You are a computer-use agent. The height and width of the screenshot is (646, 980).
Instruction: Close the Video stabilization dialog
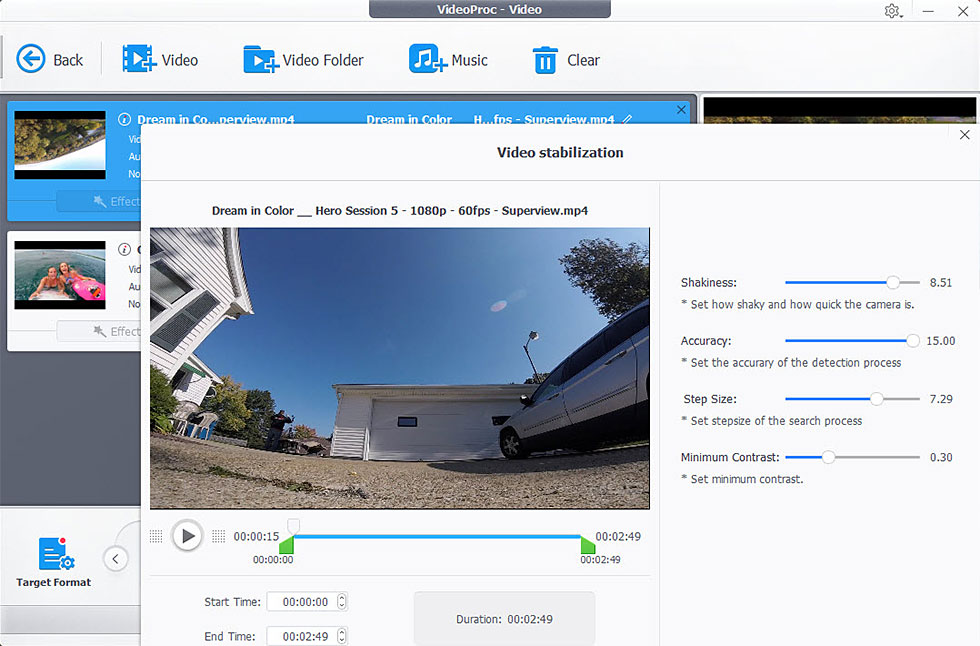[x=964, y=134]
